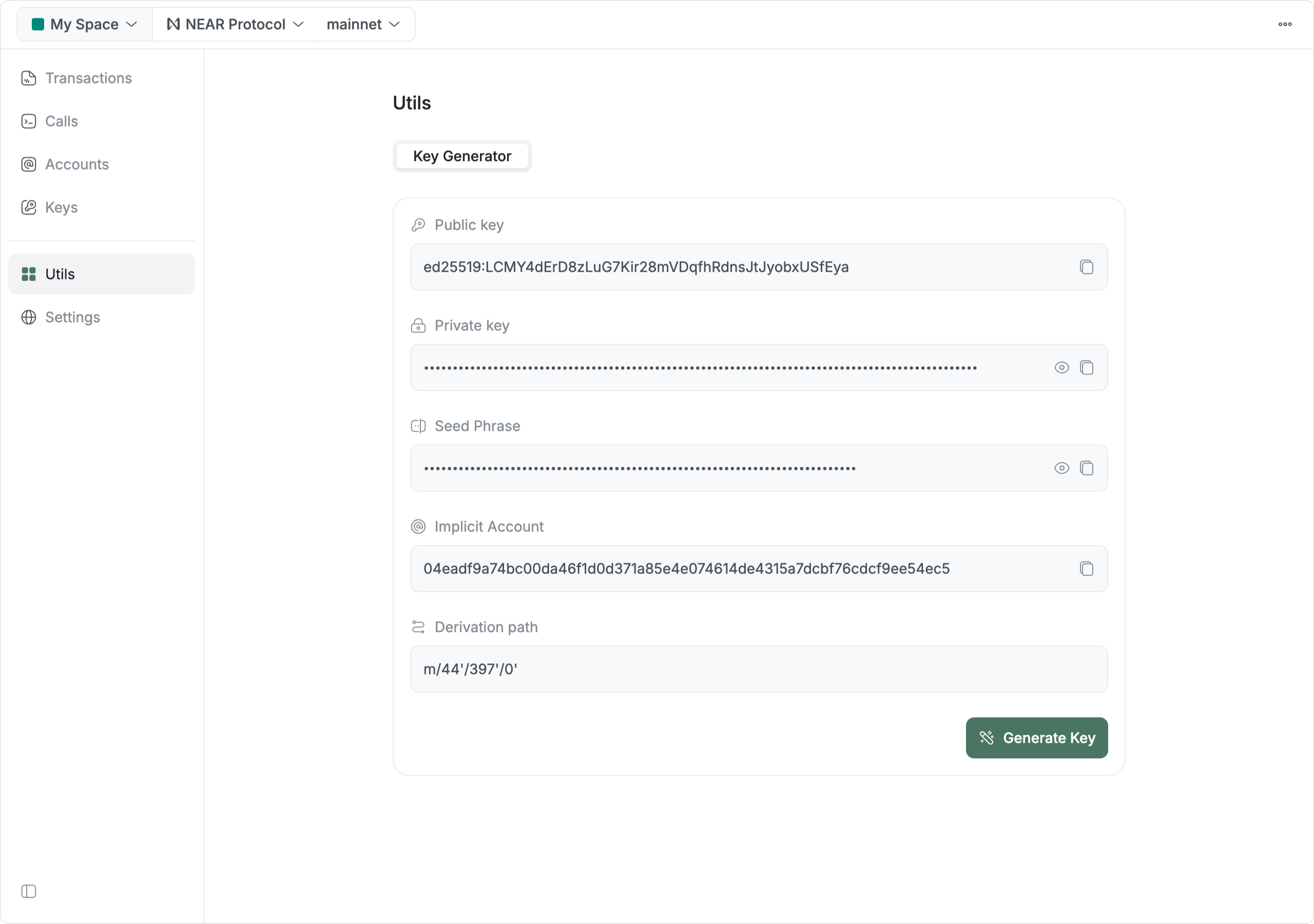1314x924 pixels.
Task: Show the hidden seed phrase
Action: 1061,468
